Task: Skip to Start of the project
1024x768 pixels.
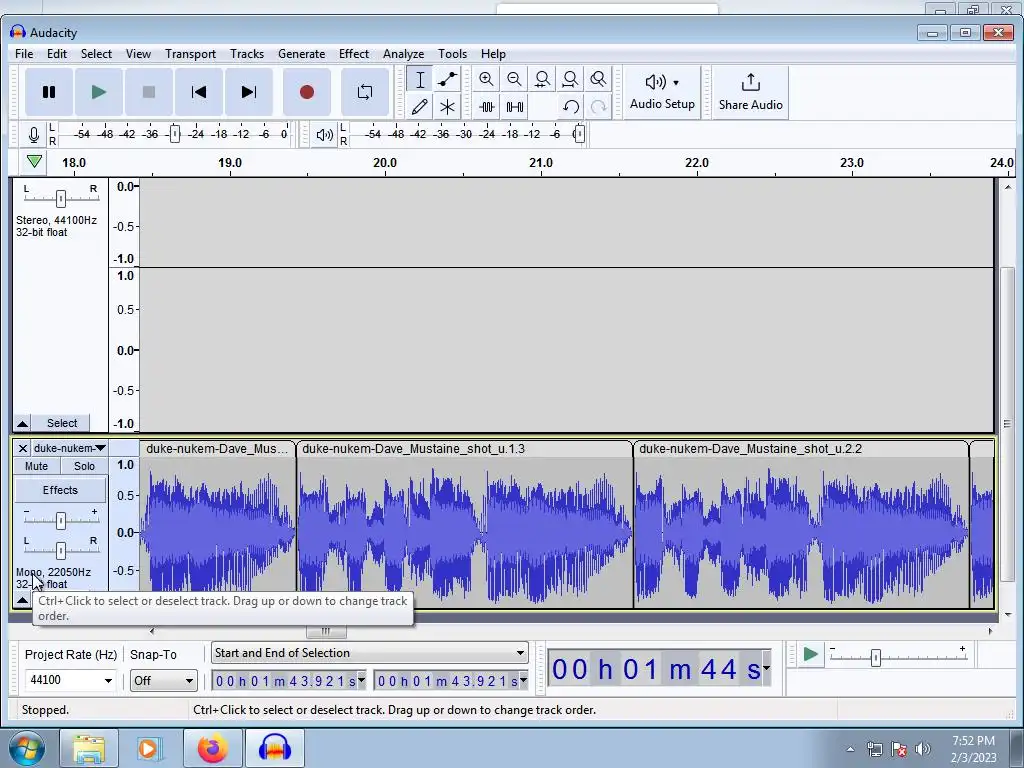Action: 199,92
